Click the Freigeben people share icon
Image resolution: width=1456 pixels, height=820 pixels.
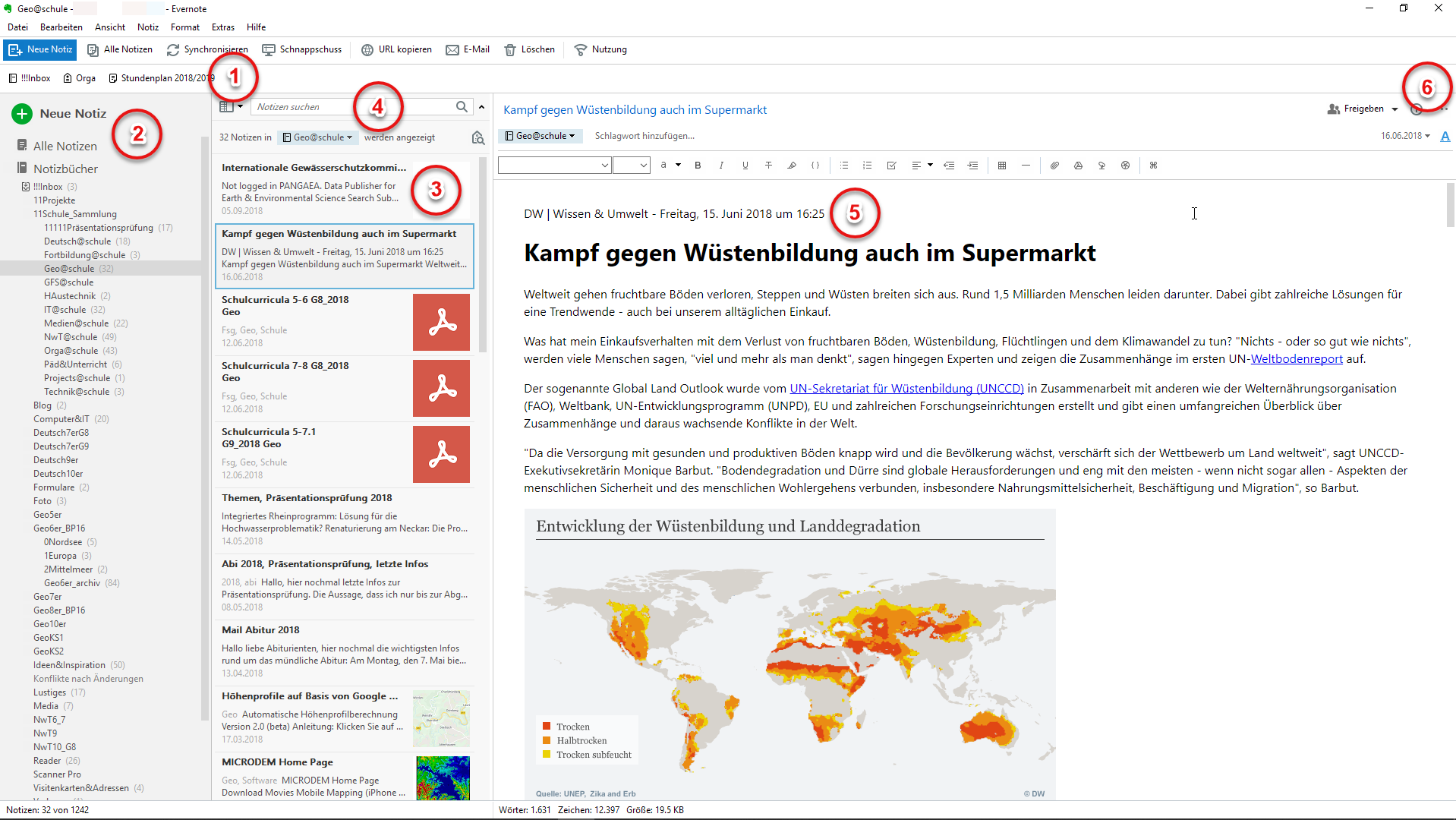[1333, 109]
